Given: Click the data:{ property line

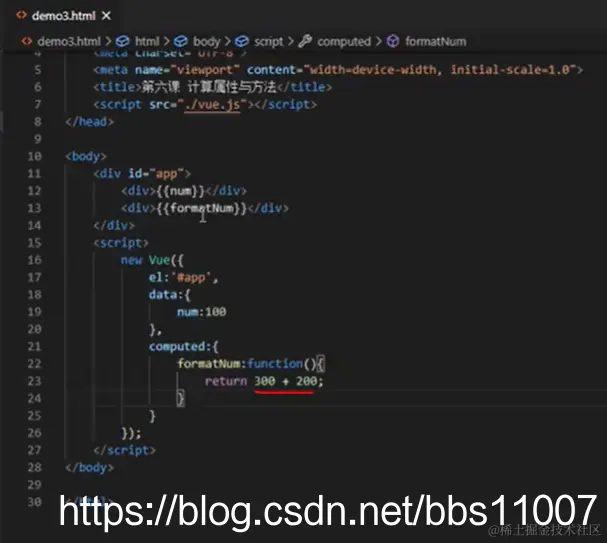Looking at the screenshot, I should 170,295.
